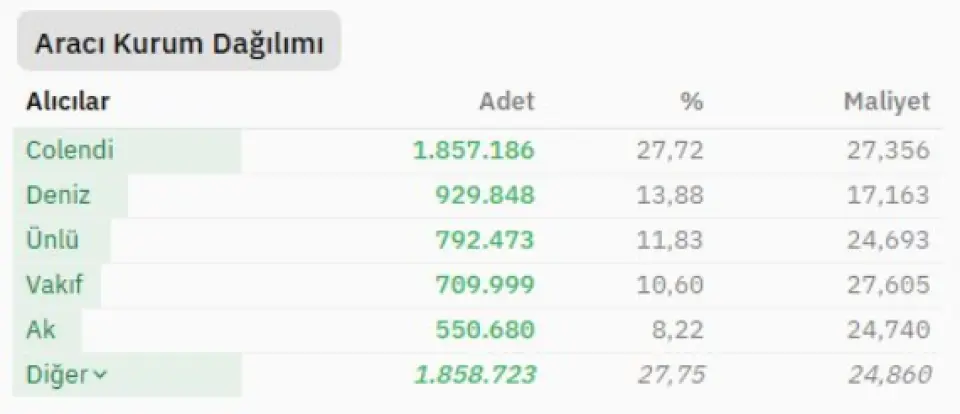Click Colendi's quantity 1.857.186
Viewport: 960px width, 414px height.
[474, 151]
